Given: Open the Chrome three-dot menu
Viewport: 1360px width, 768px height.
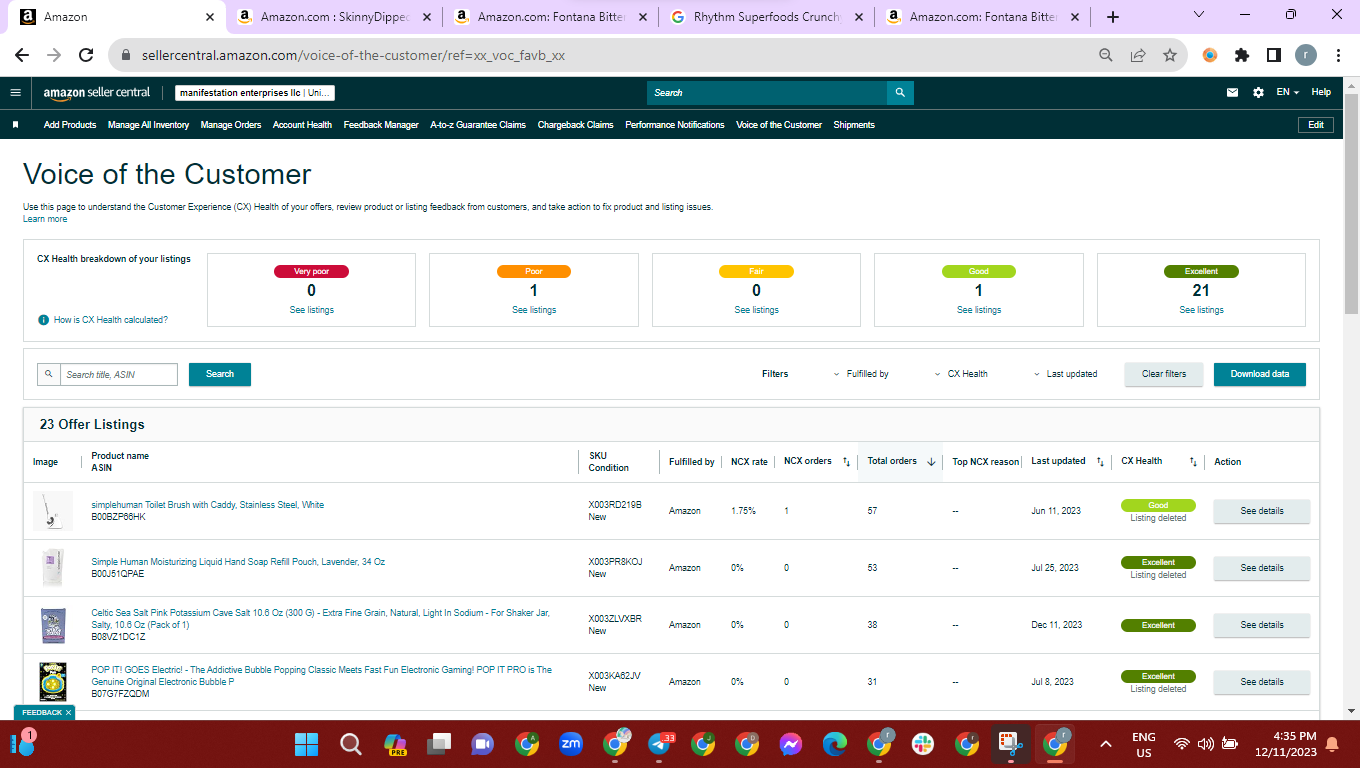Looking at the screenshot, I should coord(1338,56).
